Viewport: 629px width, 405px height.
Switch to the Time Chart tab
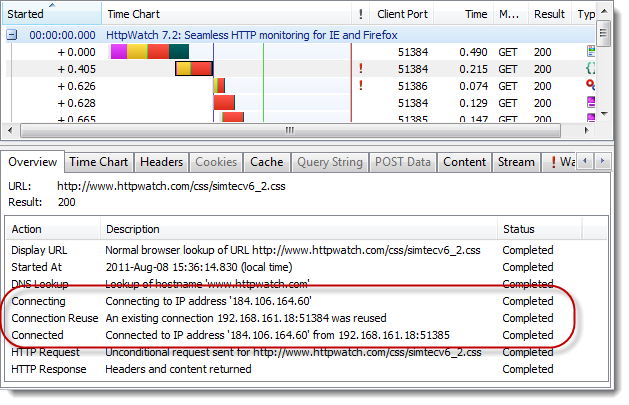(99, 162)
